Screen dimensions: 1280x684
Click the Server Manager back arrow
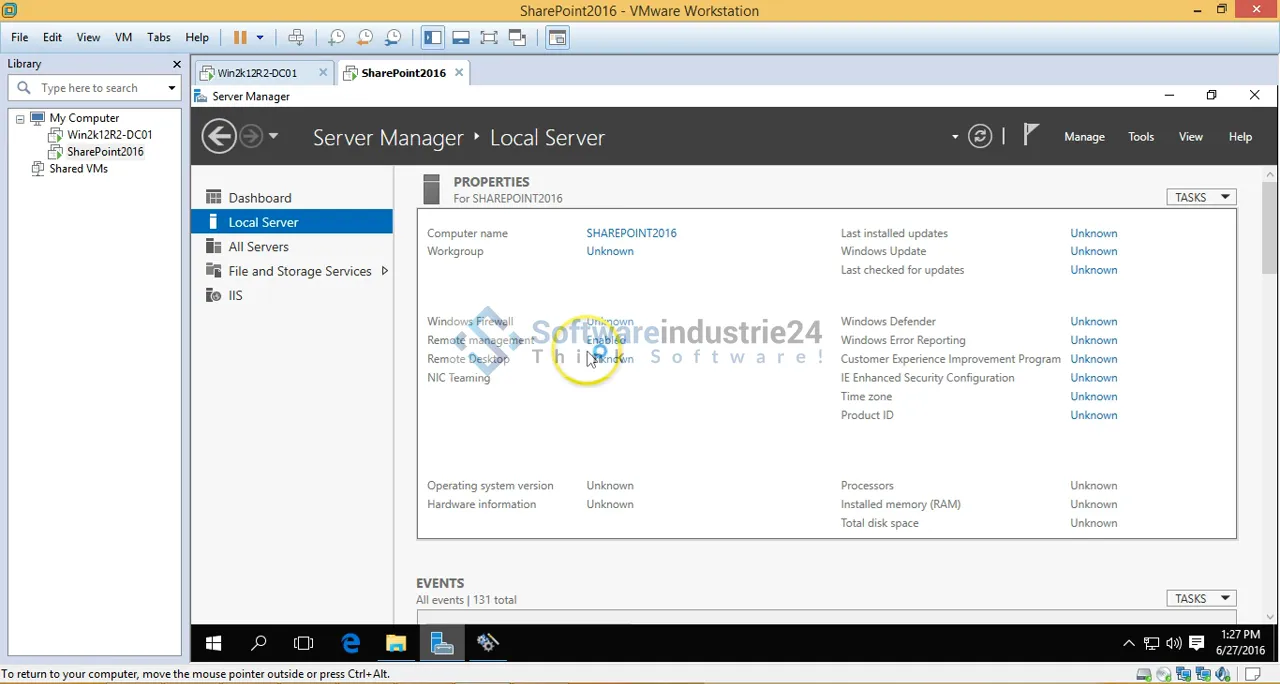tap(219, 137)
